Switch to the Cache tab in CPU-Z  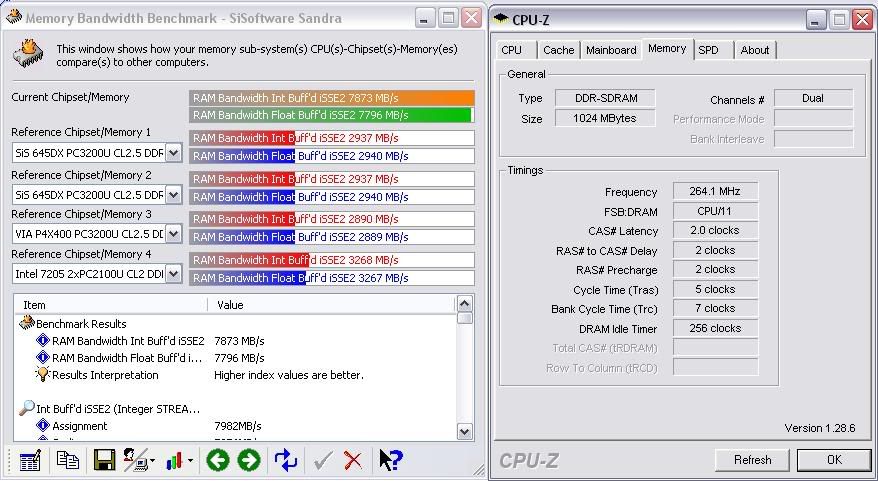coord(558,50)
